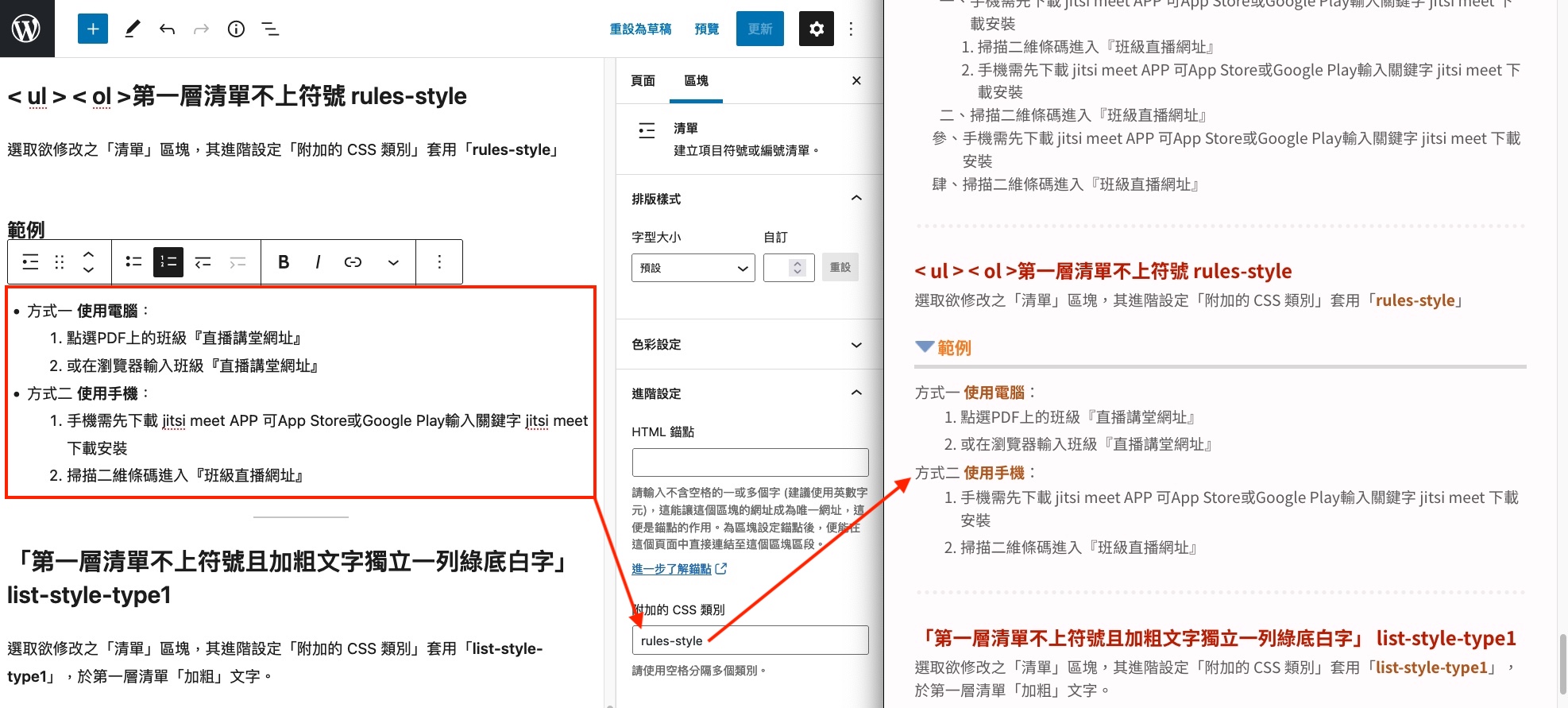Screen dimensions: 1568x708
Task: Close the settings sidebar panel
Action: (856, 80)
